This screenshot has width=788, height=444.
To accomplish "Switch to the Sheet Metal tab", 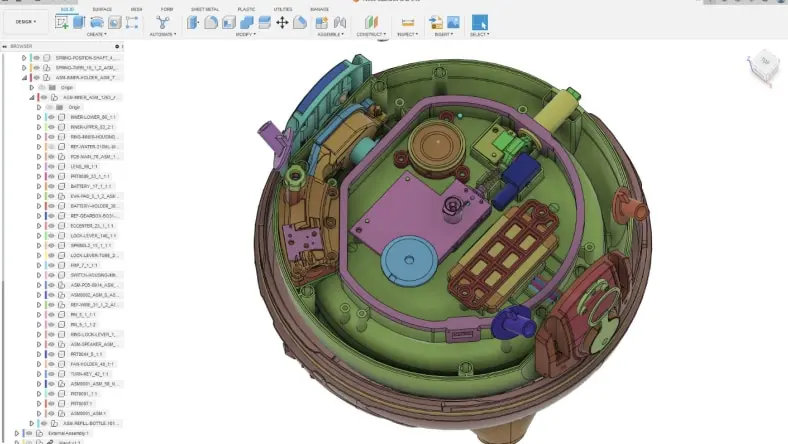I will coord(205,9).
